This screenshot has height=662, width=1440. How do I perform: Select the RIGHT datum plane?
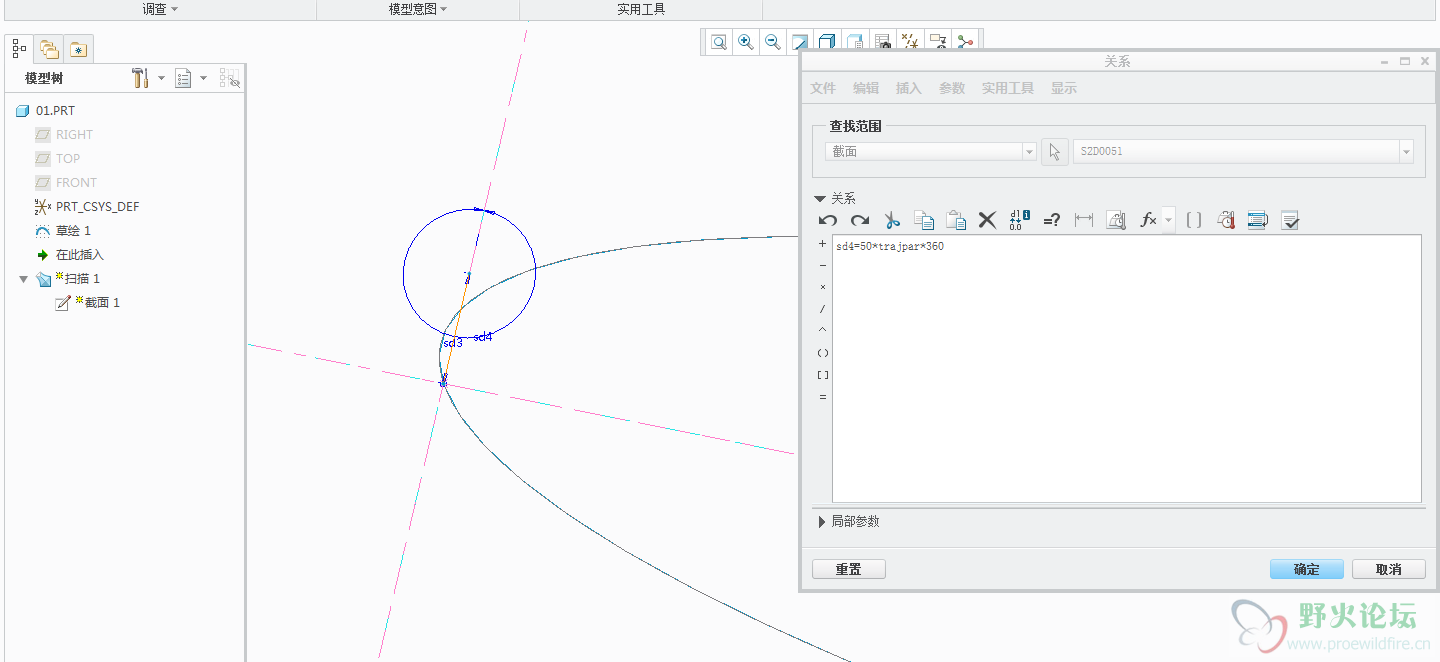click(74, 135)
